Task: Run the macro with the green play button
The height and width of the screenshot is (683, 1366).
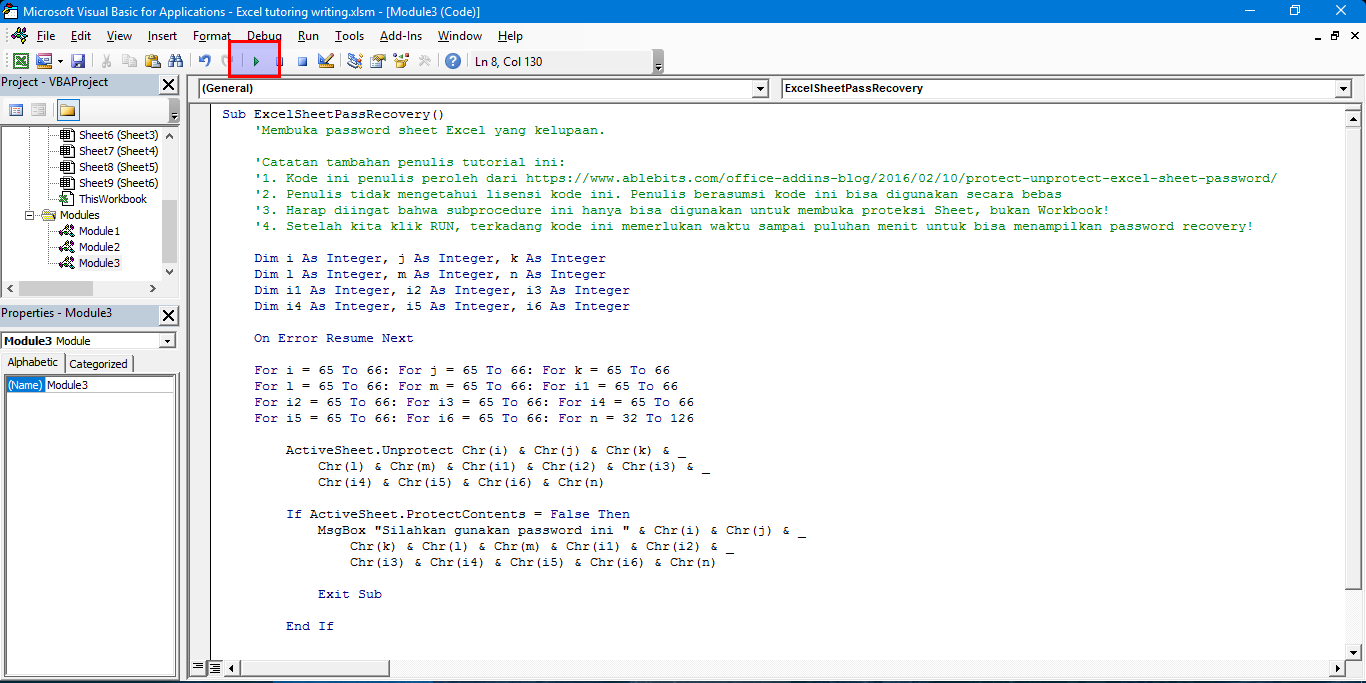Action: [x=256, y=61]
